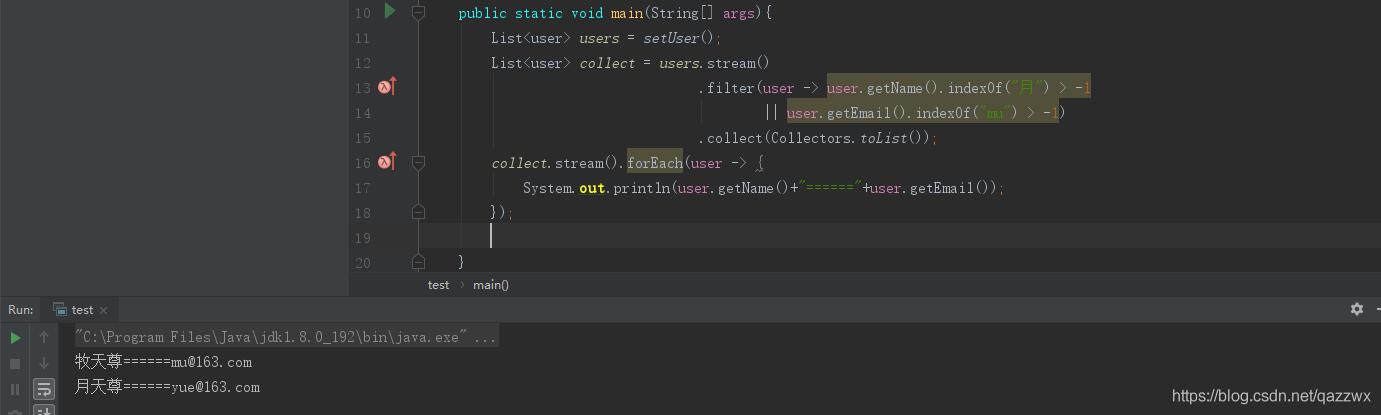Toggle soft-wrap in the console output
Image resolution: width=1381 pixels, height=415 pixels.
pos(44,388)
